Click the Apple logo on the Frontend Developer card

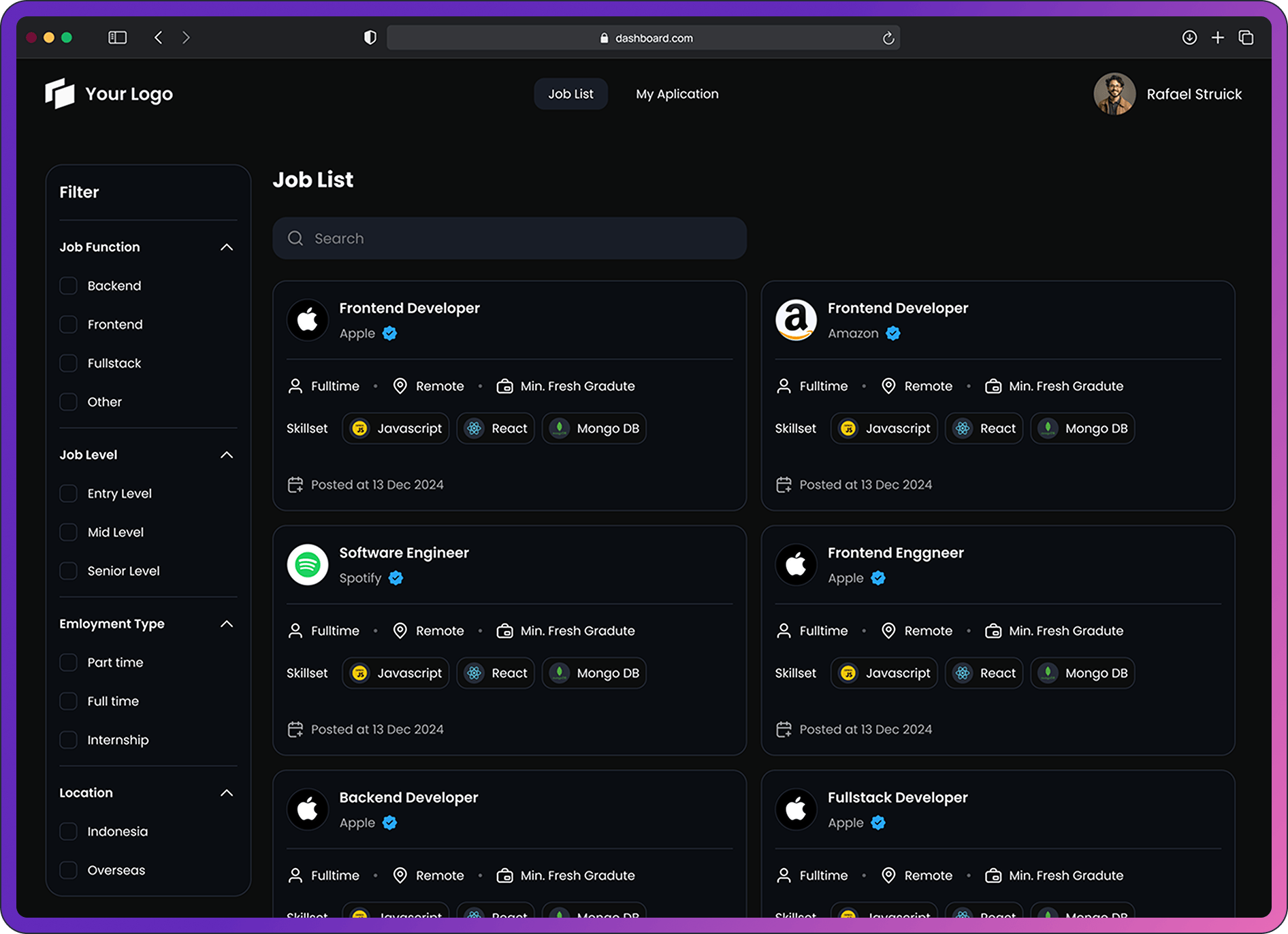click(308, 319)
